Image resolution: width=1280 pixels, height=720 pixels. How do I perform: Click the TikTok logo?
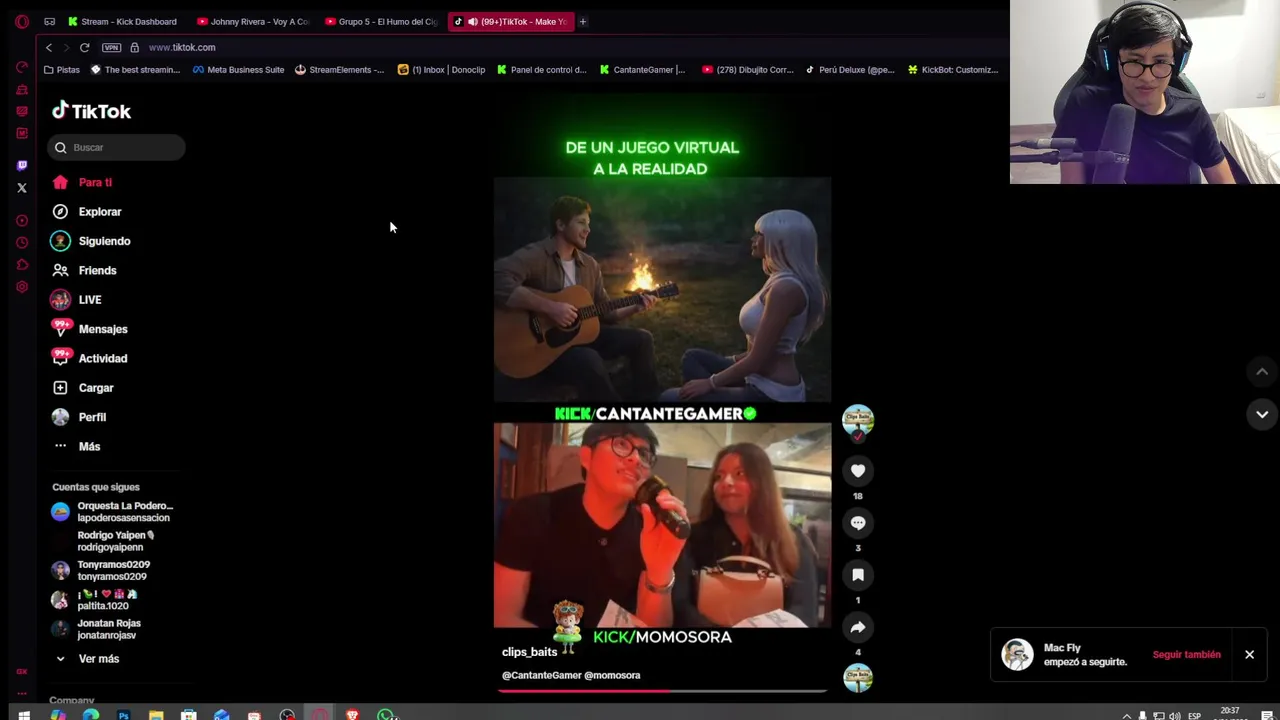pyautogui.click(x=92, y=111)
